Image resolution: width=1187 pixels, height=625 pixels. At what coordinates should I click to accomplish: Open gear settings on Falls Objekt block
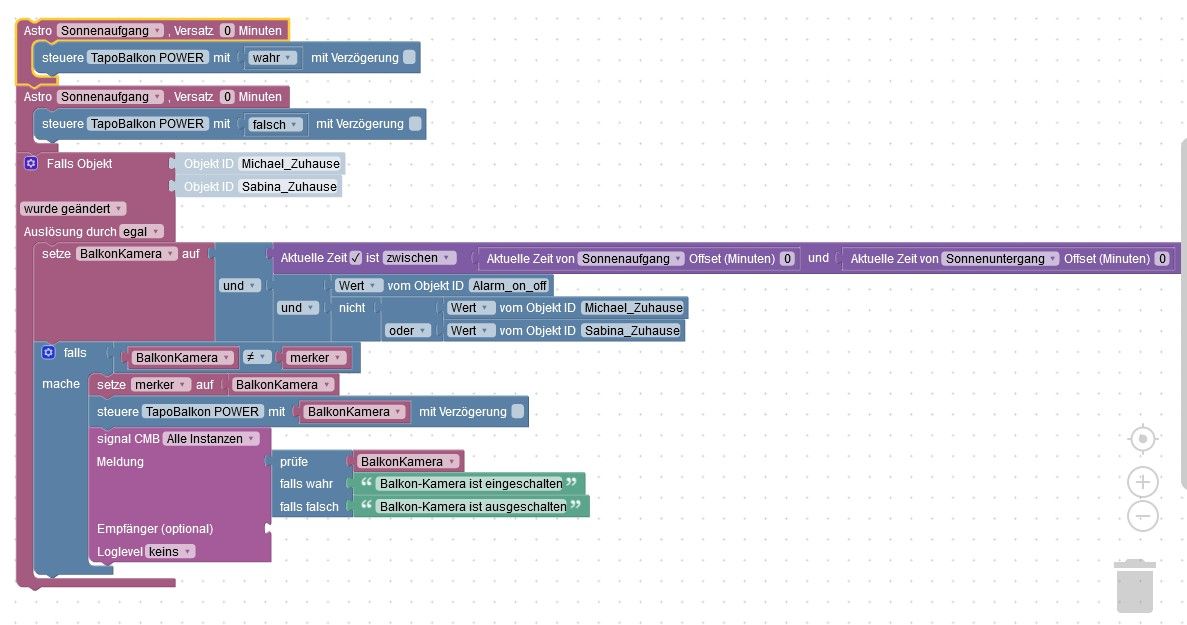[x=31, y=163]
